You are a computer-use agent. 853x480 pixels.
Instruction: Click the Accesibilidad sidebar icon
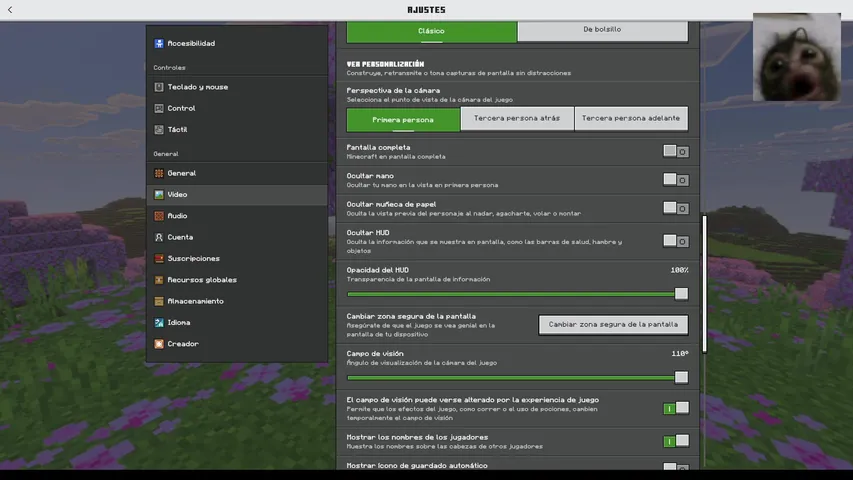pyautogui.click(x=159, y=44)
